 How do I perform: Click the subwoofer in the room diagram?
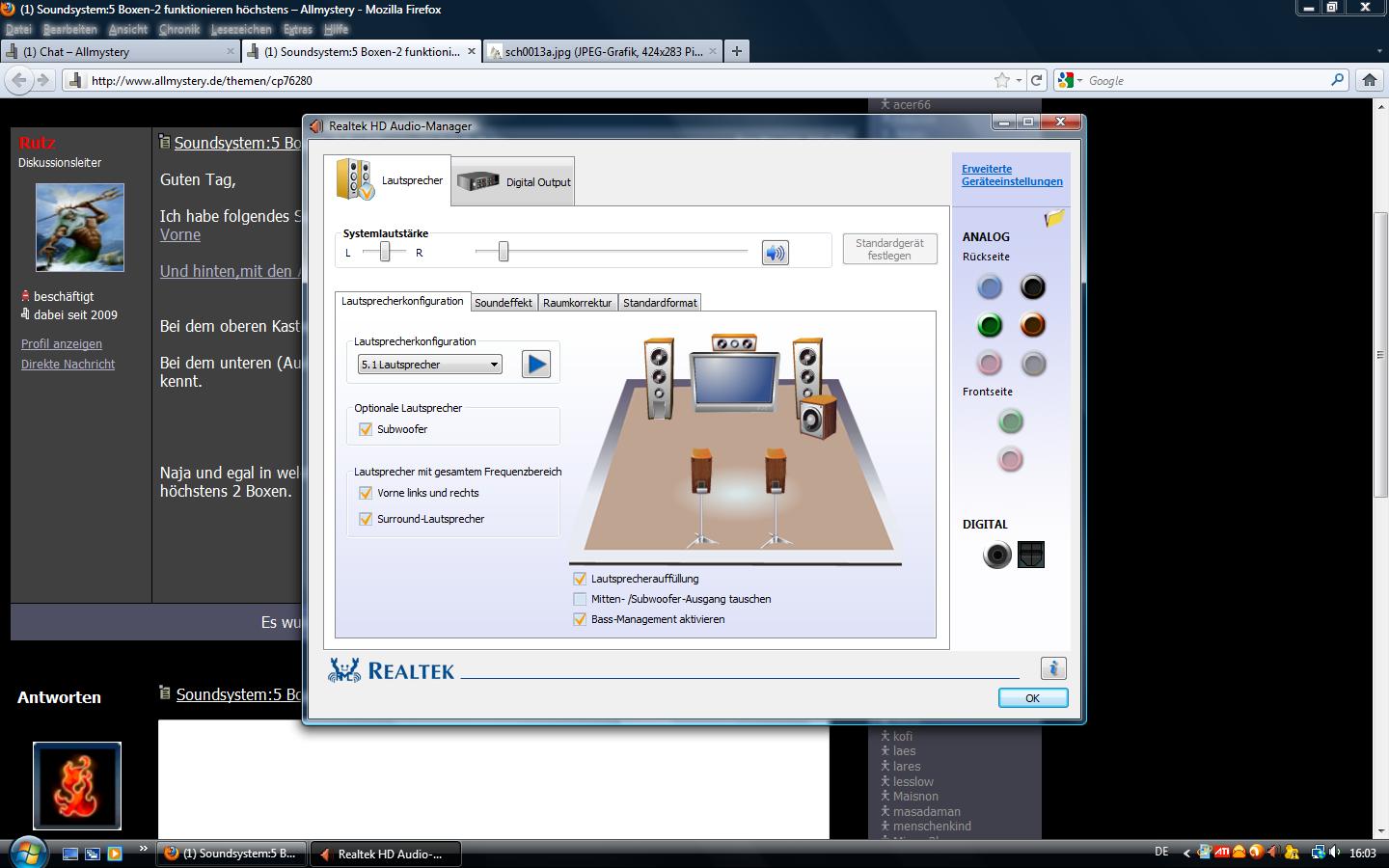tap(818, 417)
